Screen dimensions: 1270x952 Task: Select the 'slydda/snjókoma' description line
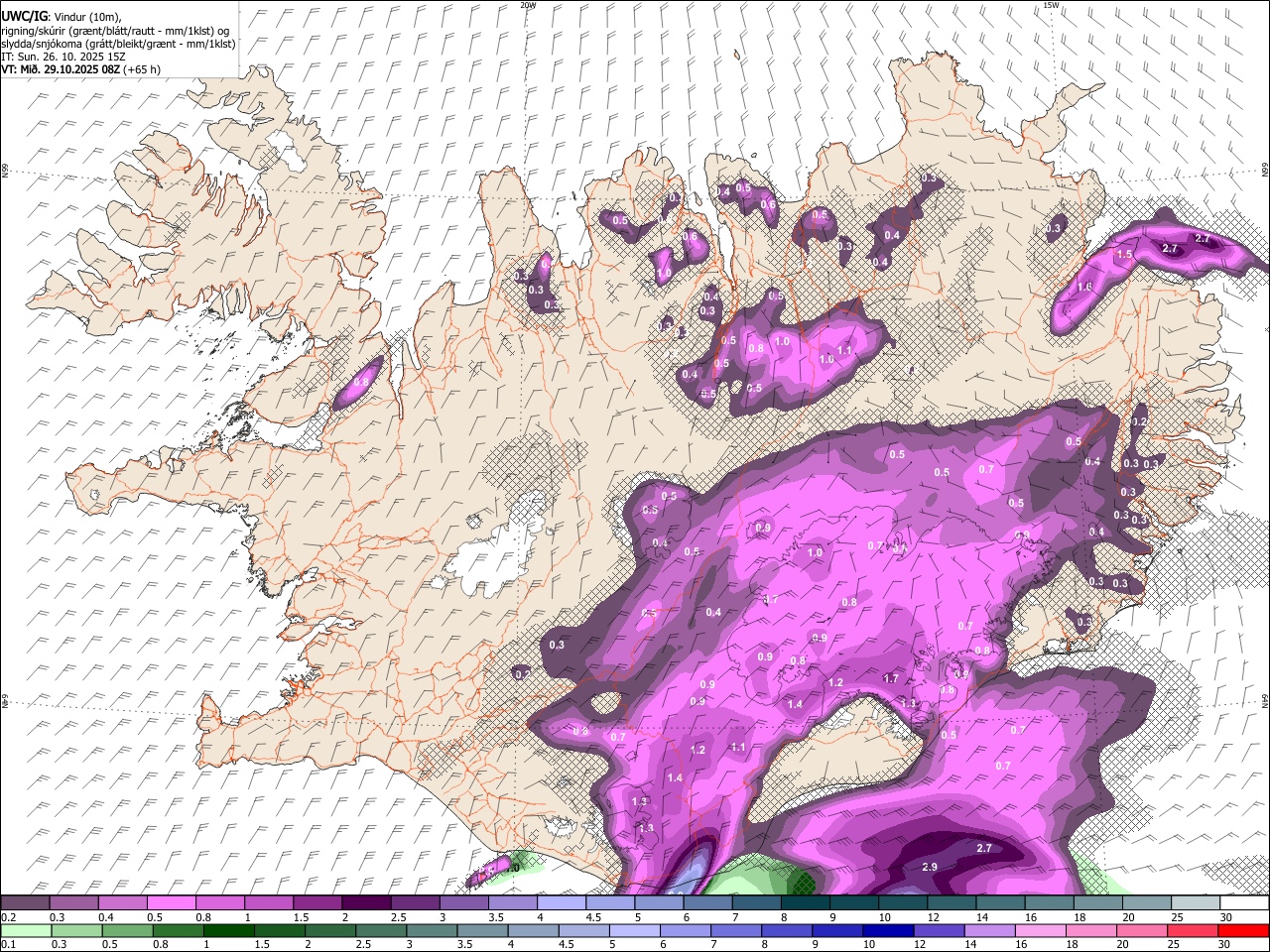[x=118, y=44]
